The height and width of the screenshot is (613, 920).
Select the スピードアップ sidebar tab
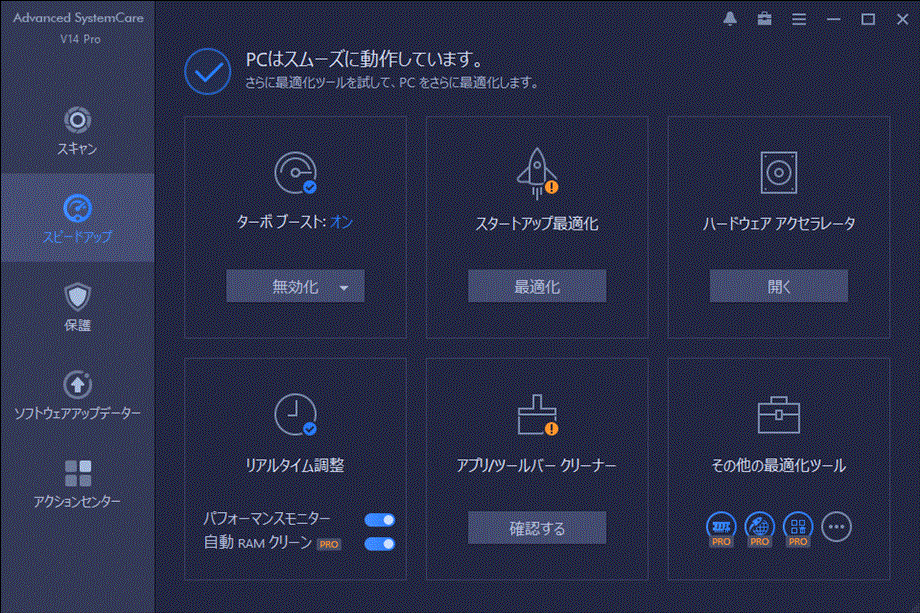(x=77, y=218)
